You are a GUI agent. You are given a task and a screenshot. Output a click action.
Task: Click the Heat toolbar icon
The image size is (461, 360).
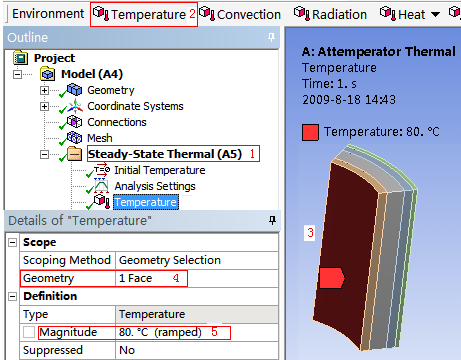pyautogui.click(x=388, y=14)
